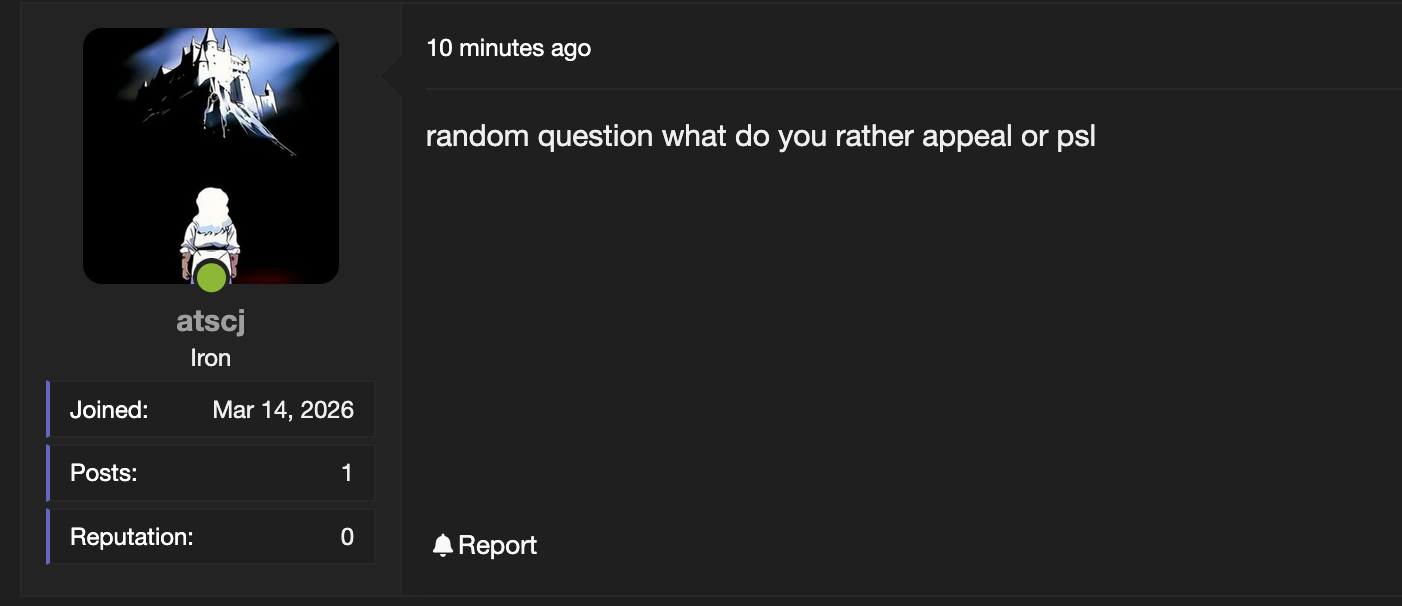Click the blue accent bar on Posts row
Viewport: 1402px width, 606px height.
coord(48,473)
